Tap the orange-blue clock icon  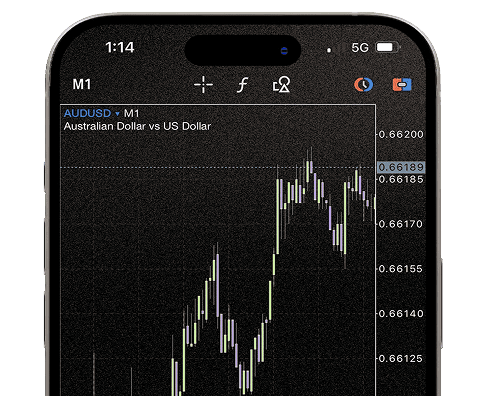point(363,85)
